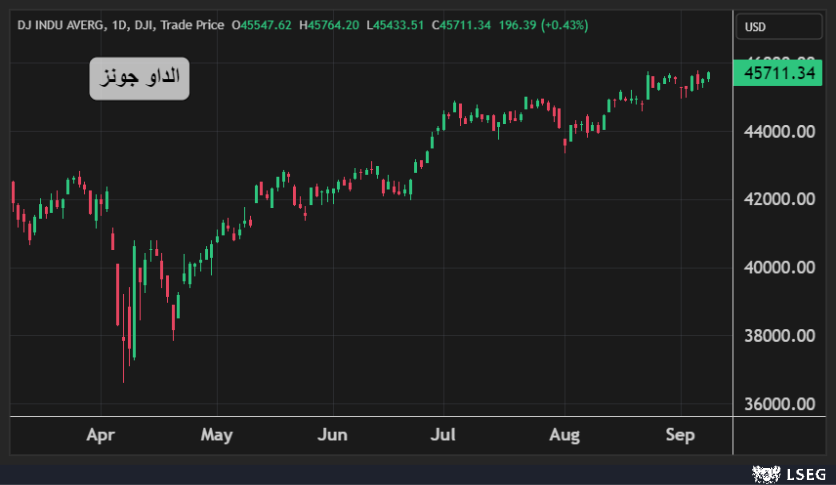Select the Apr label on time axis

(101, 435)
